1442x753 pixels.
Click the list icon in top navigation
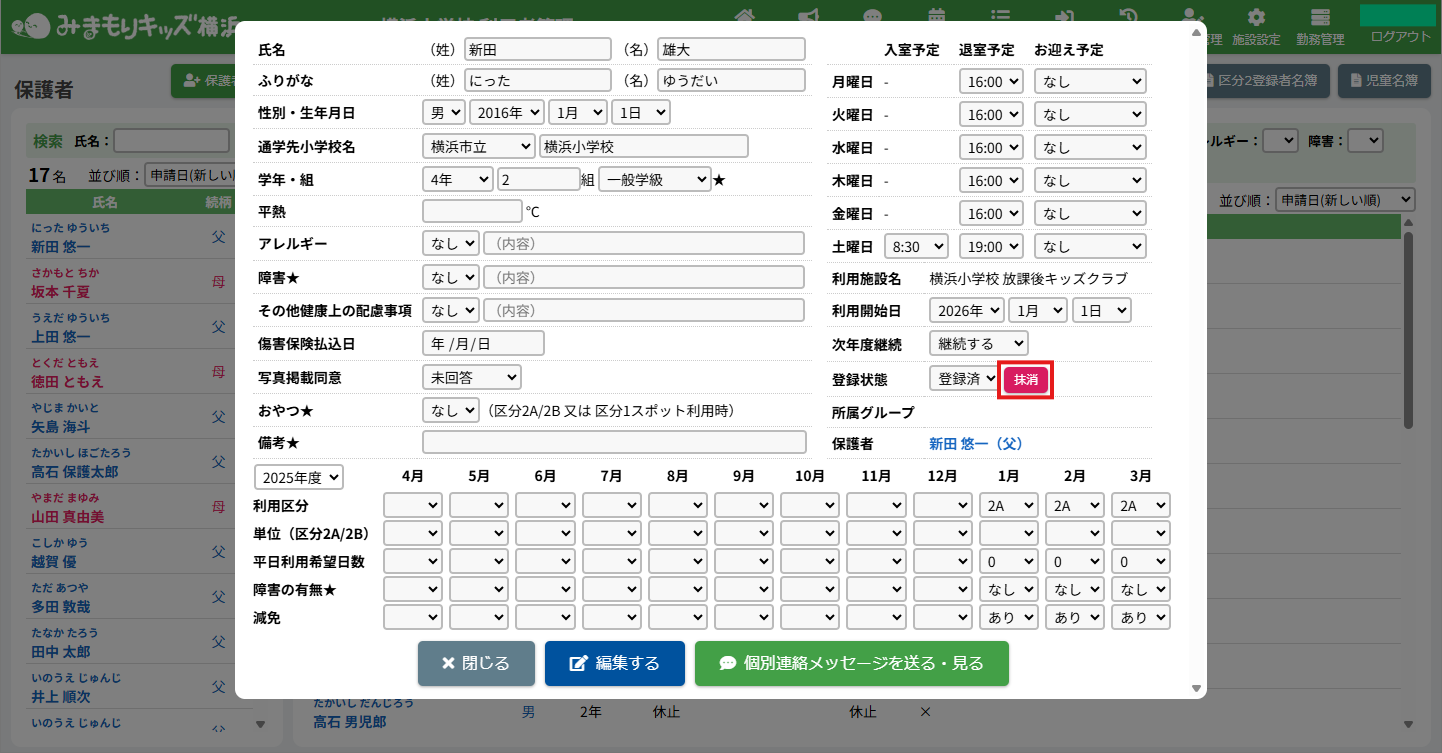1000,15
